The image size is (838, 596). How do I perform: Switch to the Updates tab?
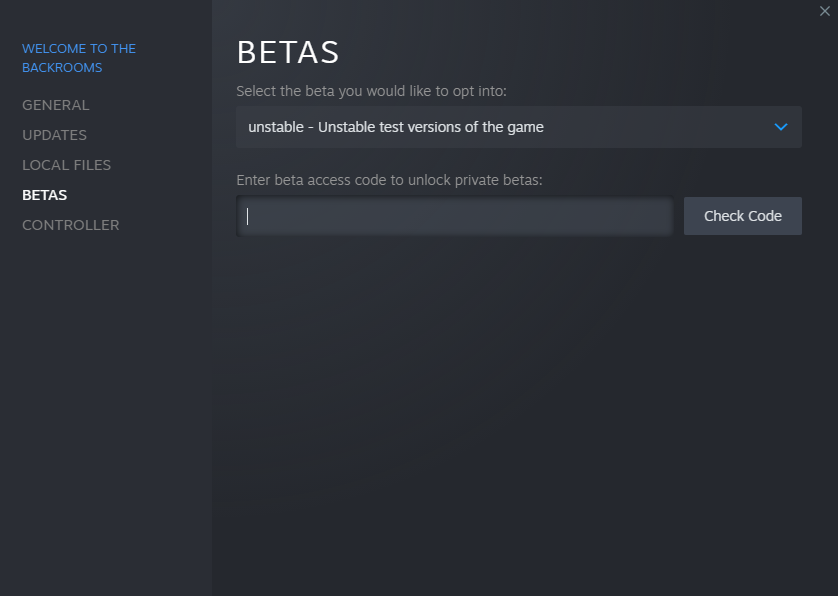[x=54, y=135]
